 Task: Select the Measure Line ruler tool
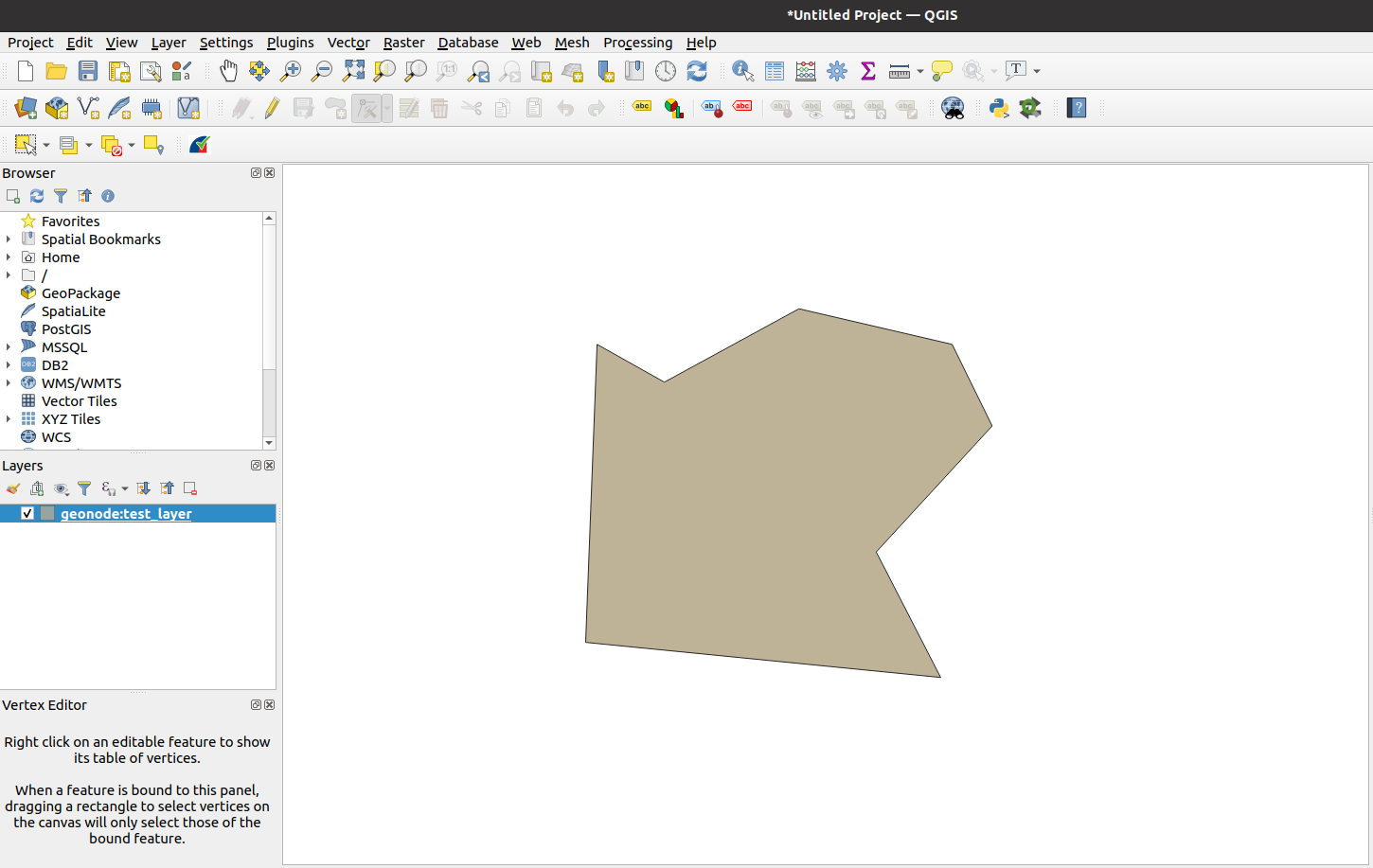900,71
